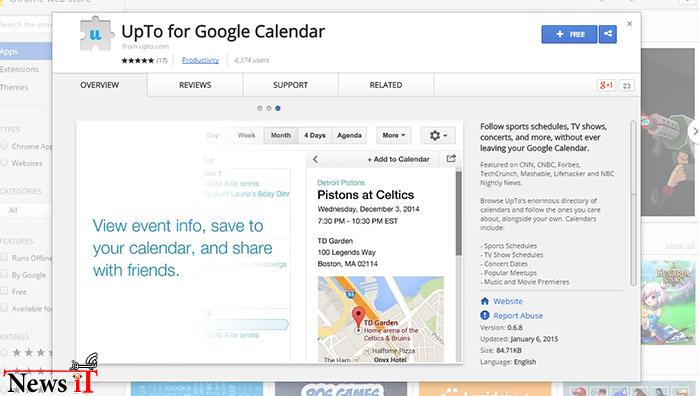The width and height of the screenshot is (700, 396).
Task: Click the TD Garden map thumbnail
Action: pos(381,319)
